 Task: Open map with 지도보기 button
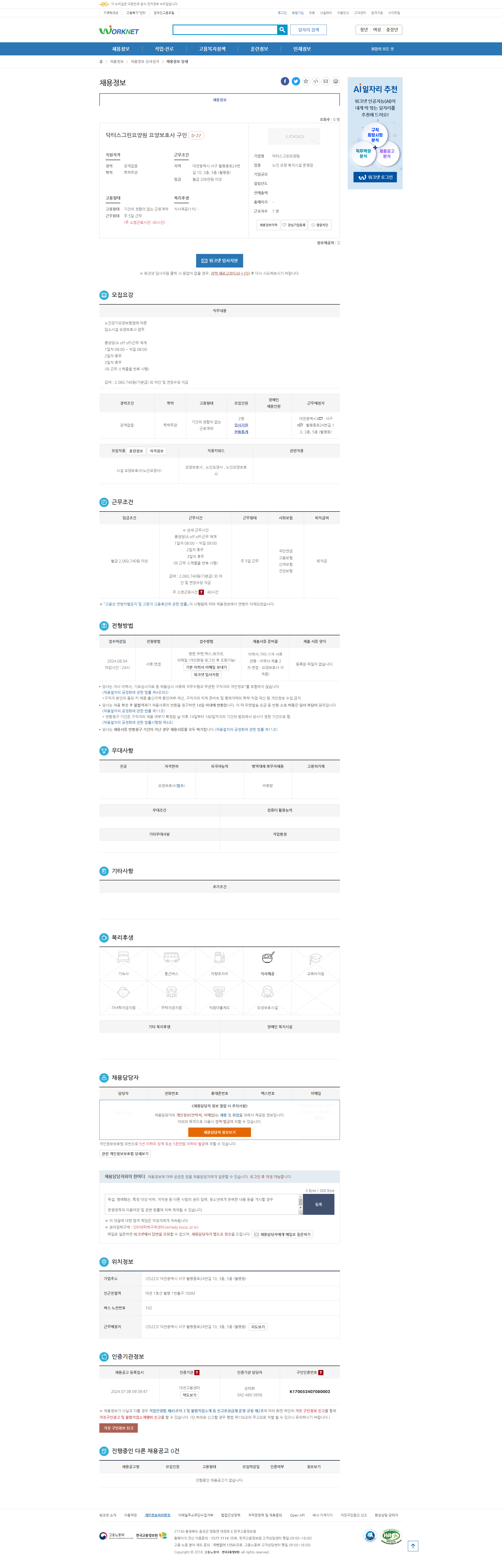258,1327
